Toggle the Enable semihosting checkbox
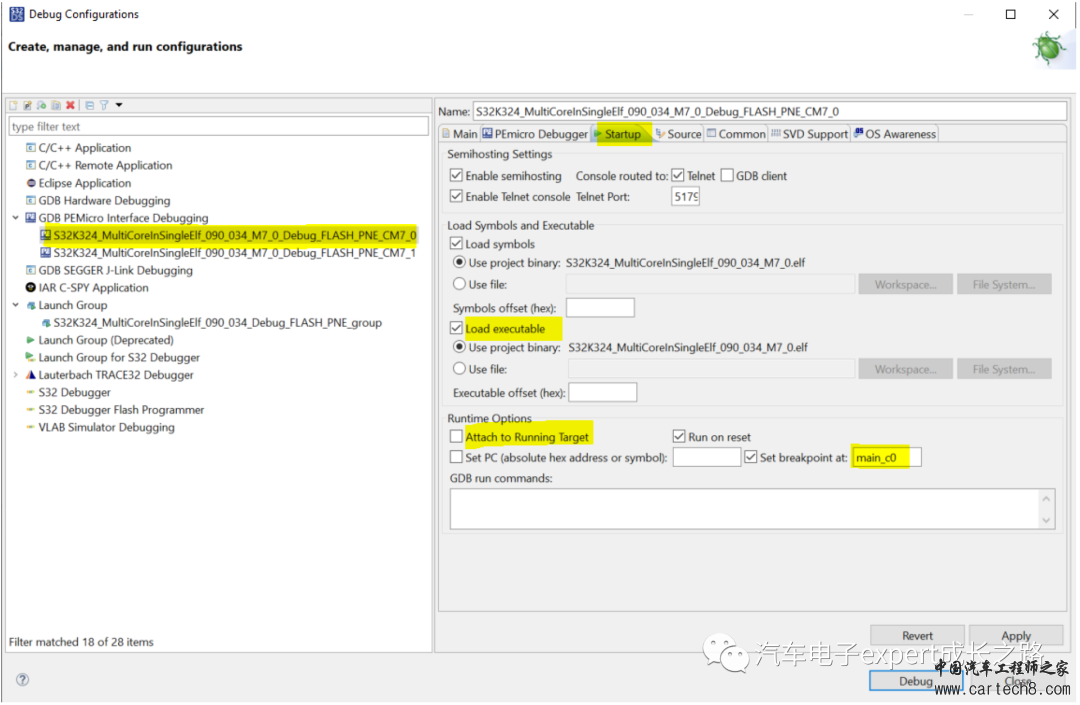 coord(456,176)
